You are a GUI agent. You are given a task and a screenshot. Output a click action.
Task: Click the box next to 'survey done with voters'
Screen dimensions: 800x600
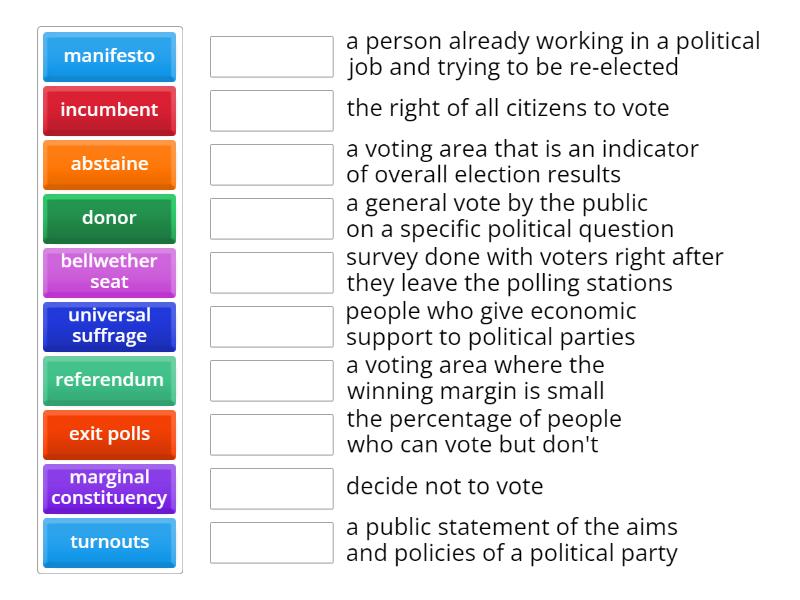(x=270, y=272)
